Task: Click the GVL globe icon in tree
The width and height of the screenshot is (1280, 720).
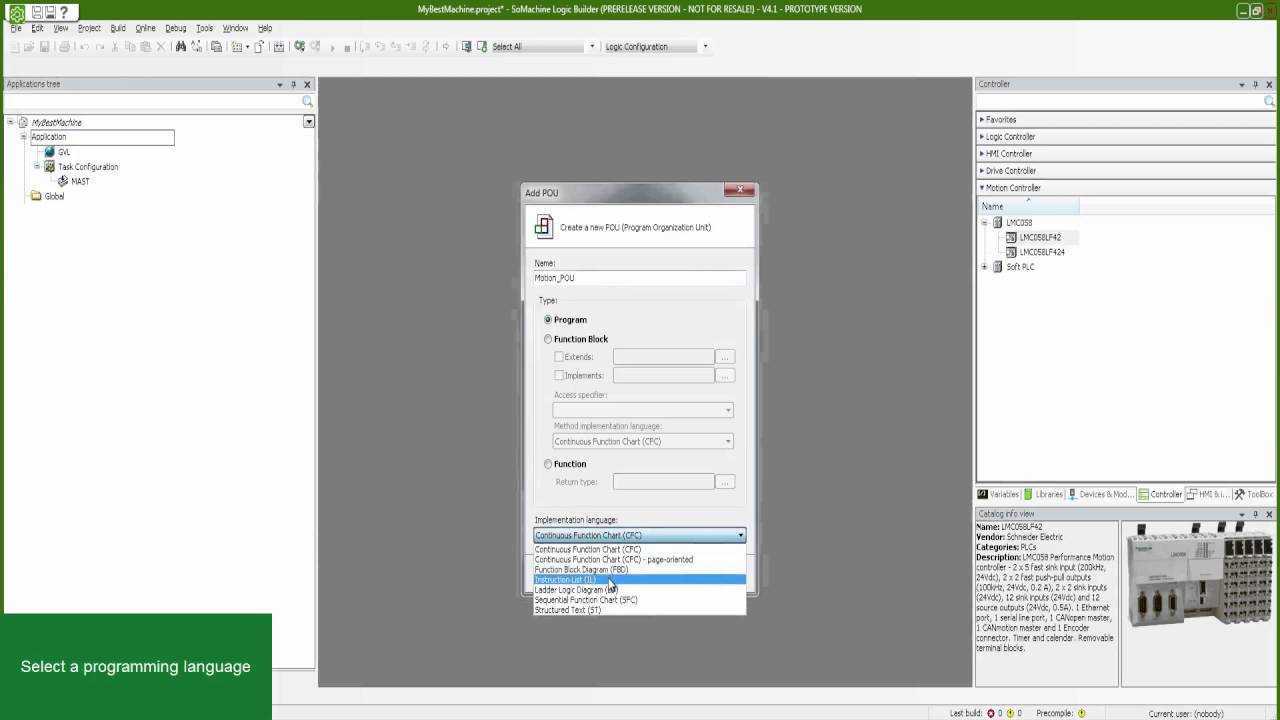Action: click(x=49, y=152)
